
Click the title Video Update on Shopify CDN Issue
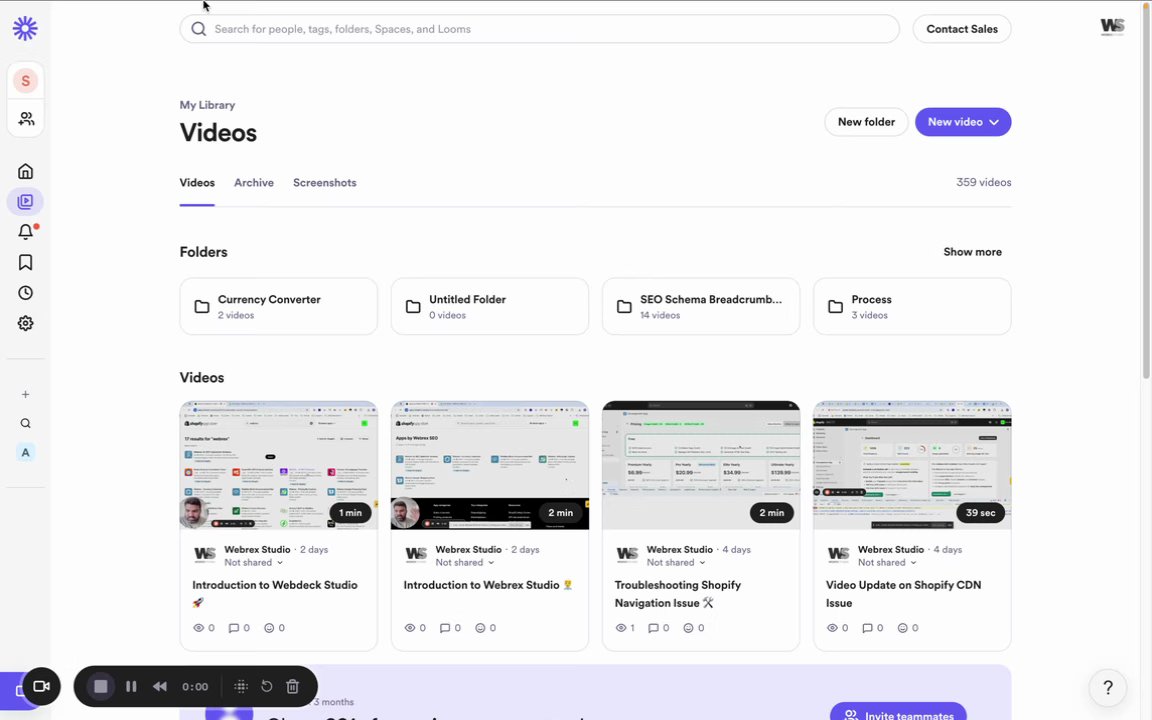(x=903, y=594)
